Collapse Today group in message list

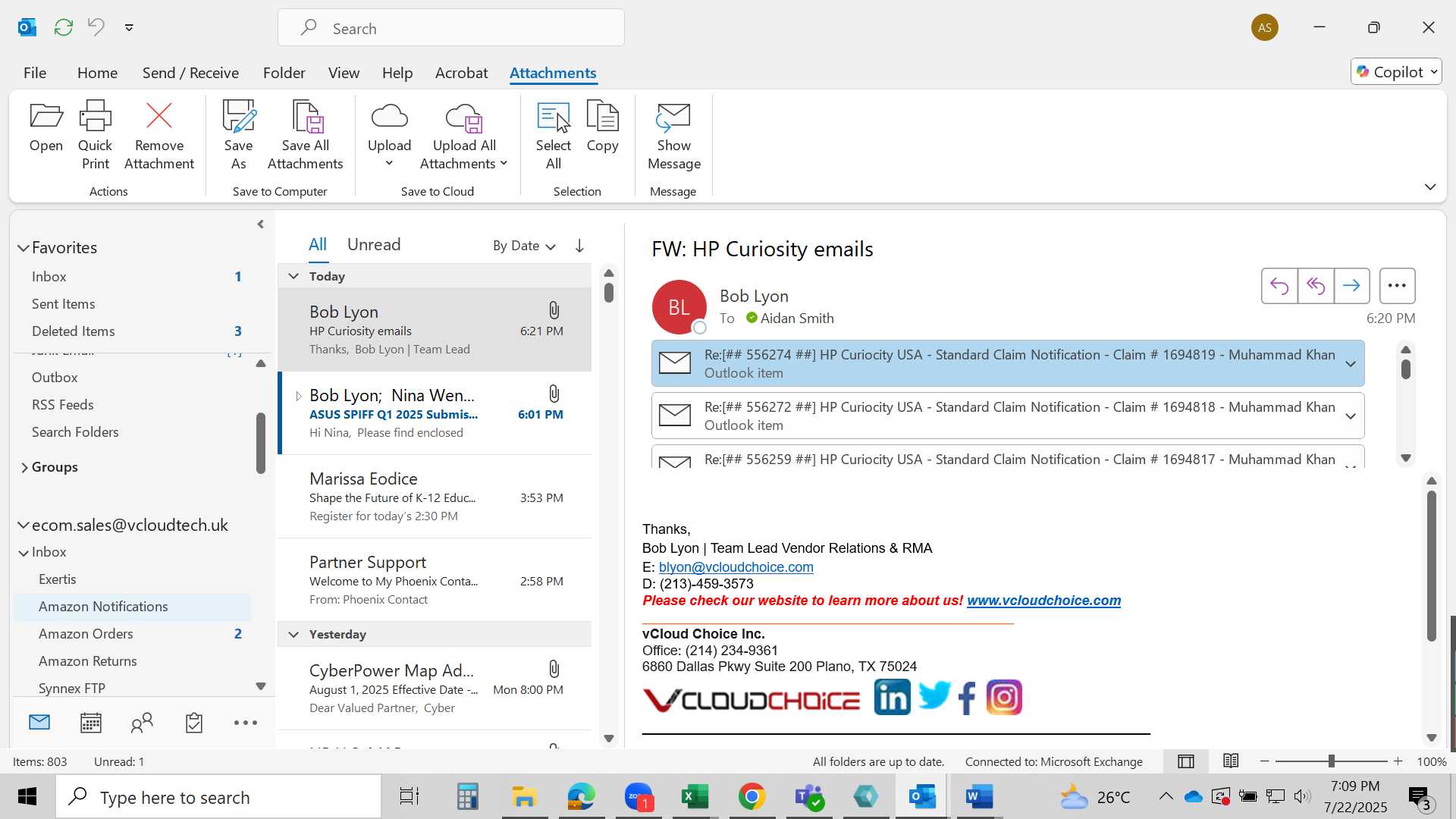pyautogui.click(x=293, y=276)
